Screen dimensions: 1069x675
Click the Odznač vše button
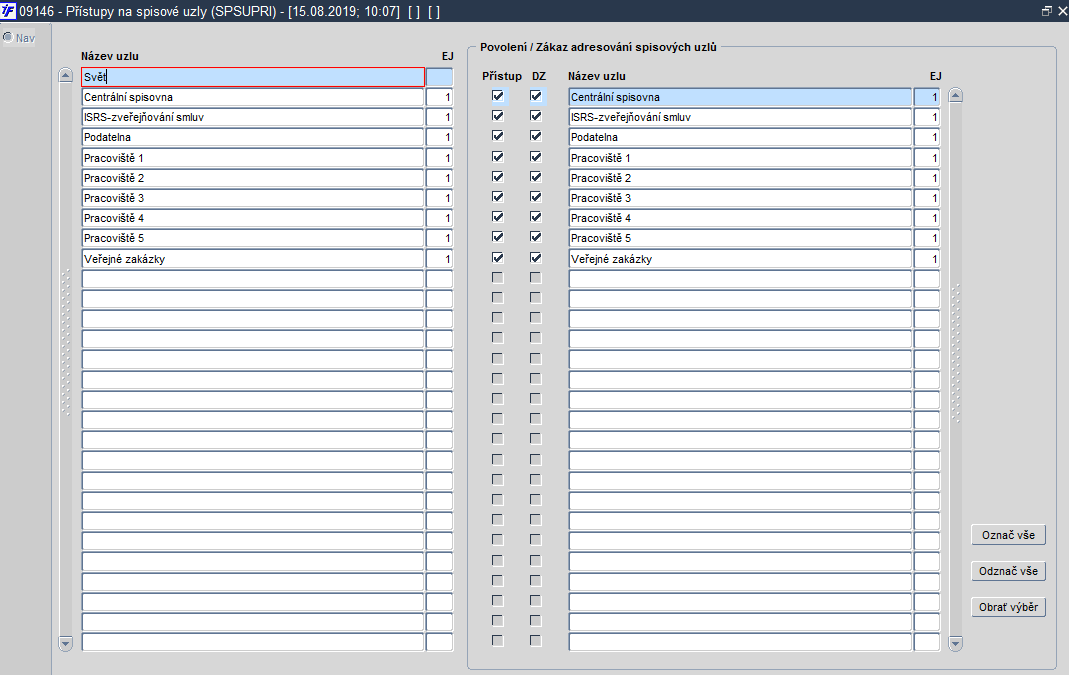click(x=1008, y=571)
